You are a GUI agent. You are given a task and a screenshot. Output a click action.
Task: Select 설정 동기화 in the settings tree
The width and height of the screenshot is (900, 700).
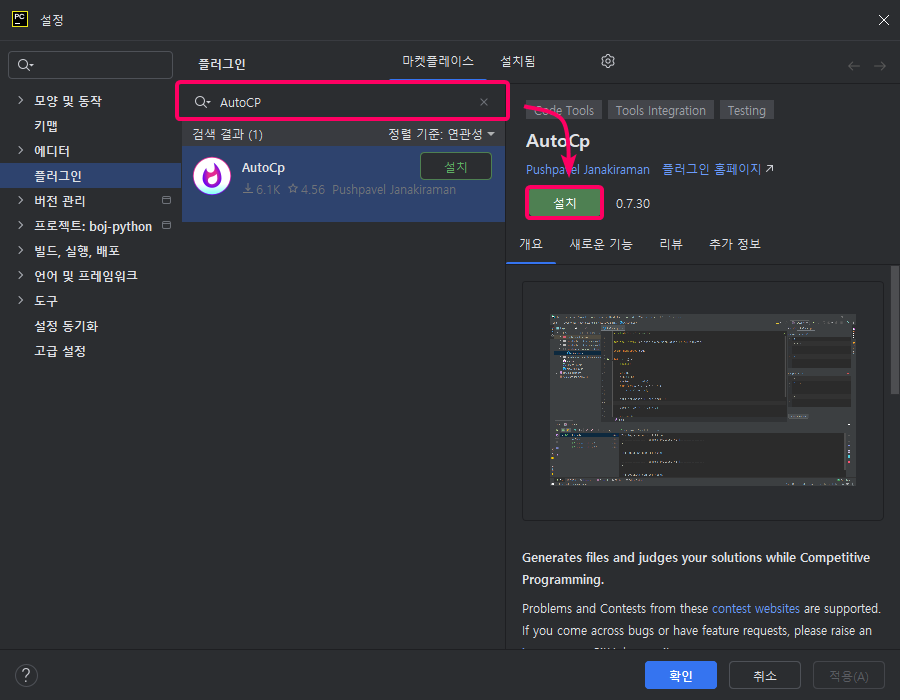click(x=66, y=326)
